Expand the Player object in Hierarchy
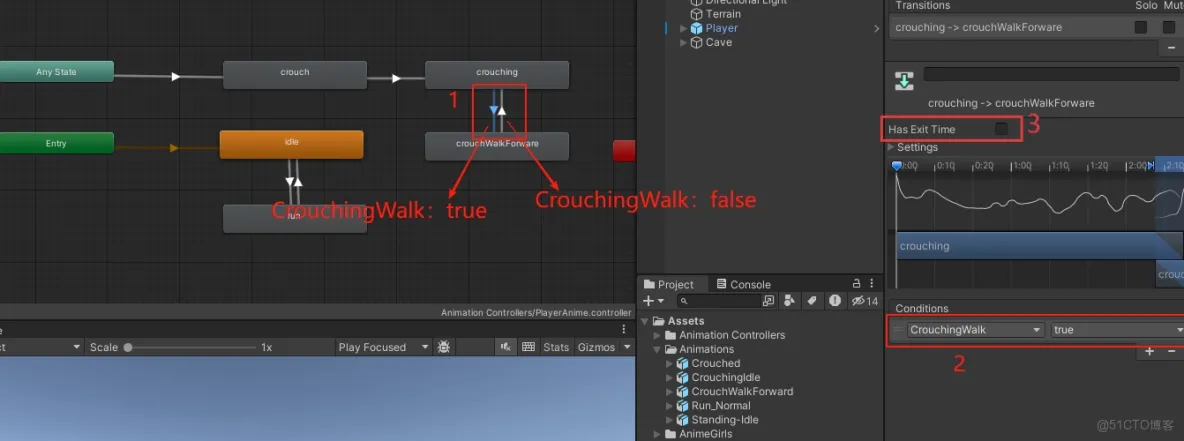The width and height of the screenshot is (1184, 441). (683, 28)
